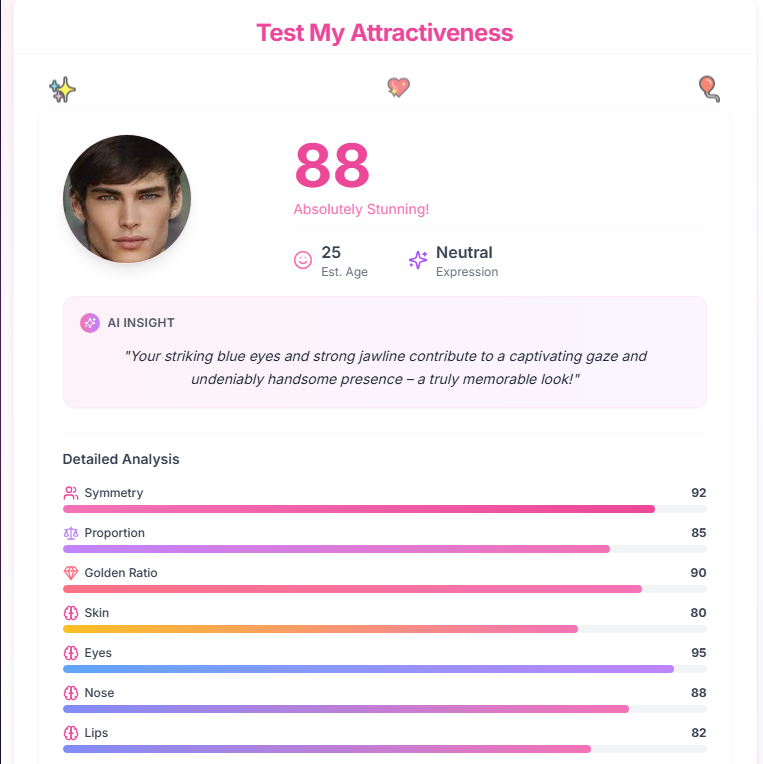
Task: Click the icon beside Eyes
Action: 71,653
